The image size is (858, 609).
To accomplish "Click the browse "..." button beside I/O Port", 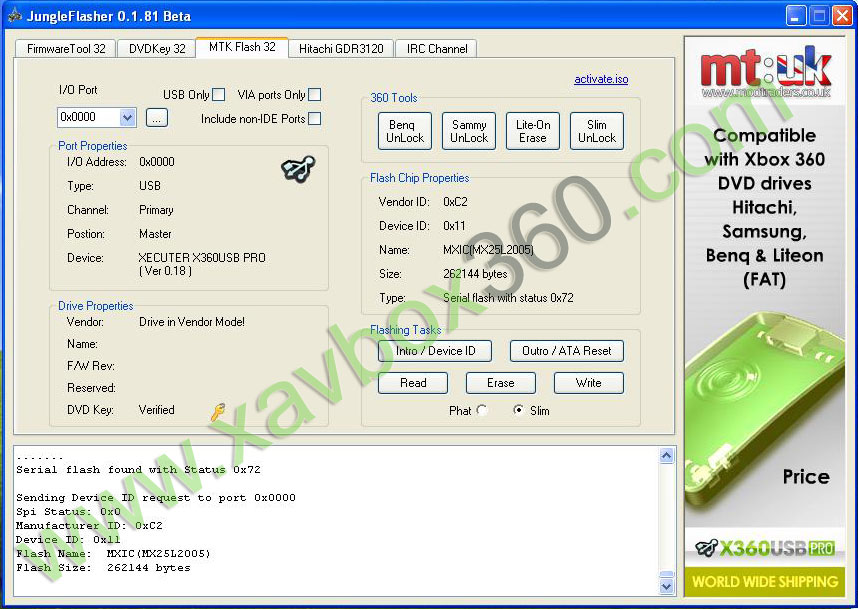I will [156, 118].
